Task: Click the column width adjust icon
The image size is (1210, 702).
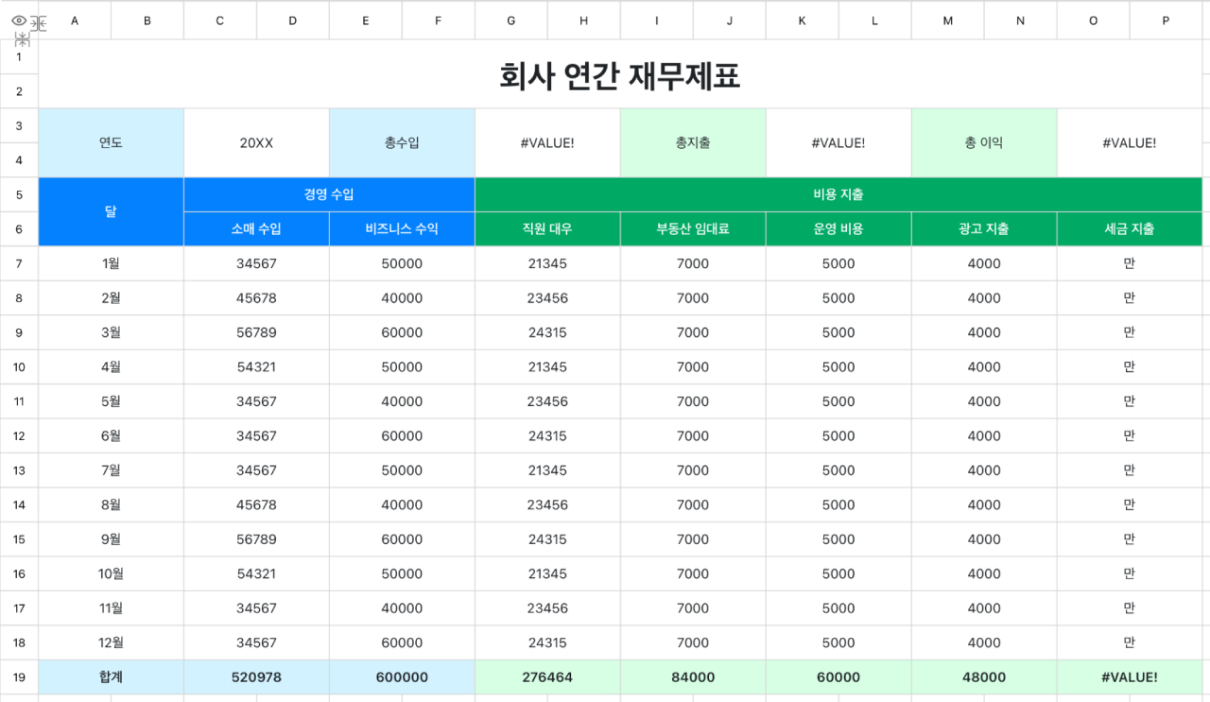Action: click(38, 24)
